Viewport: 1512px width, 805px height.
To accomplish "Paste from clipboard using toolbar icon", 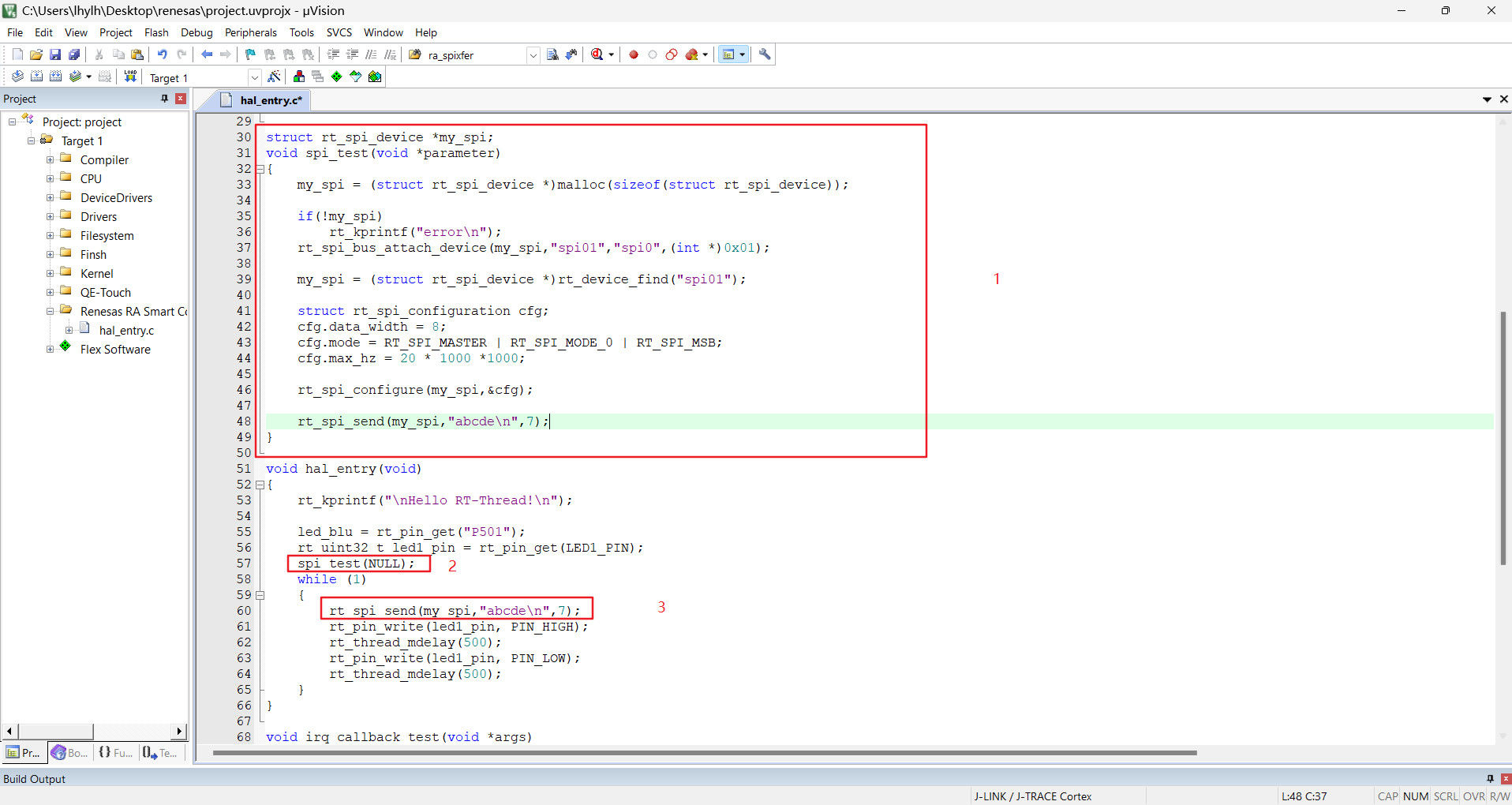I will (137, 54).
